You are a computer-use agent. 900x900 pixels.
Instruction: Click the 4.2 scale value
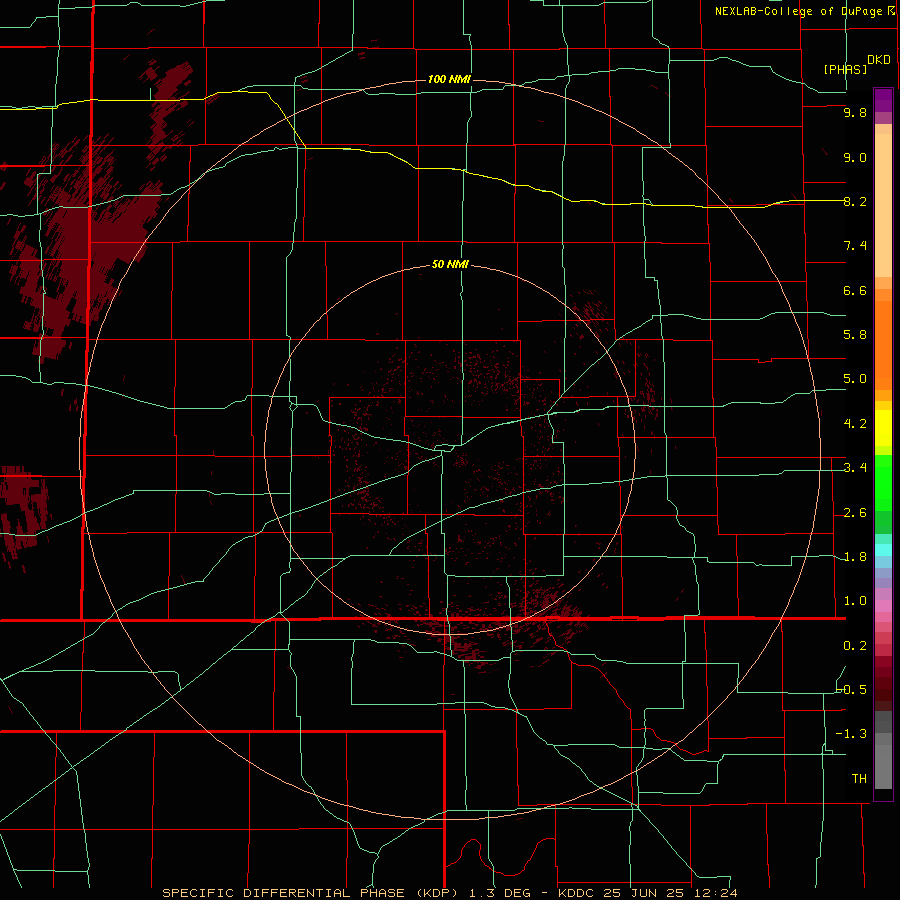point(855,424)
